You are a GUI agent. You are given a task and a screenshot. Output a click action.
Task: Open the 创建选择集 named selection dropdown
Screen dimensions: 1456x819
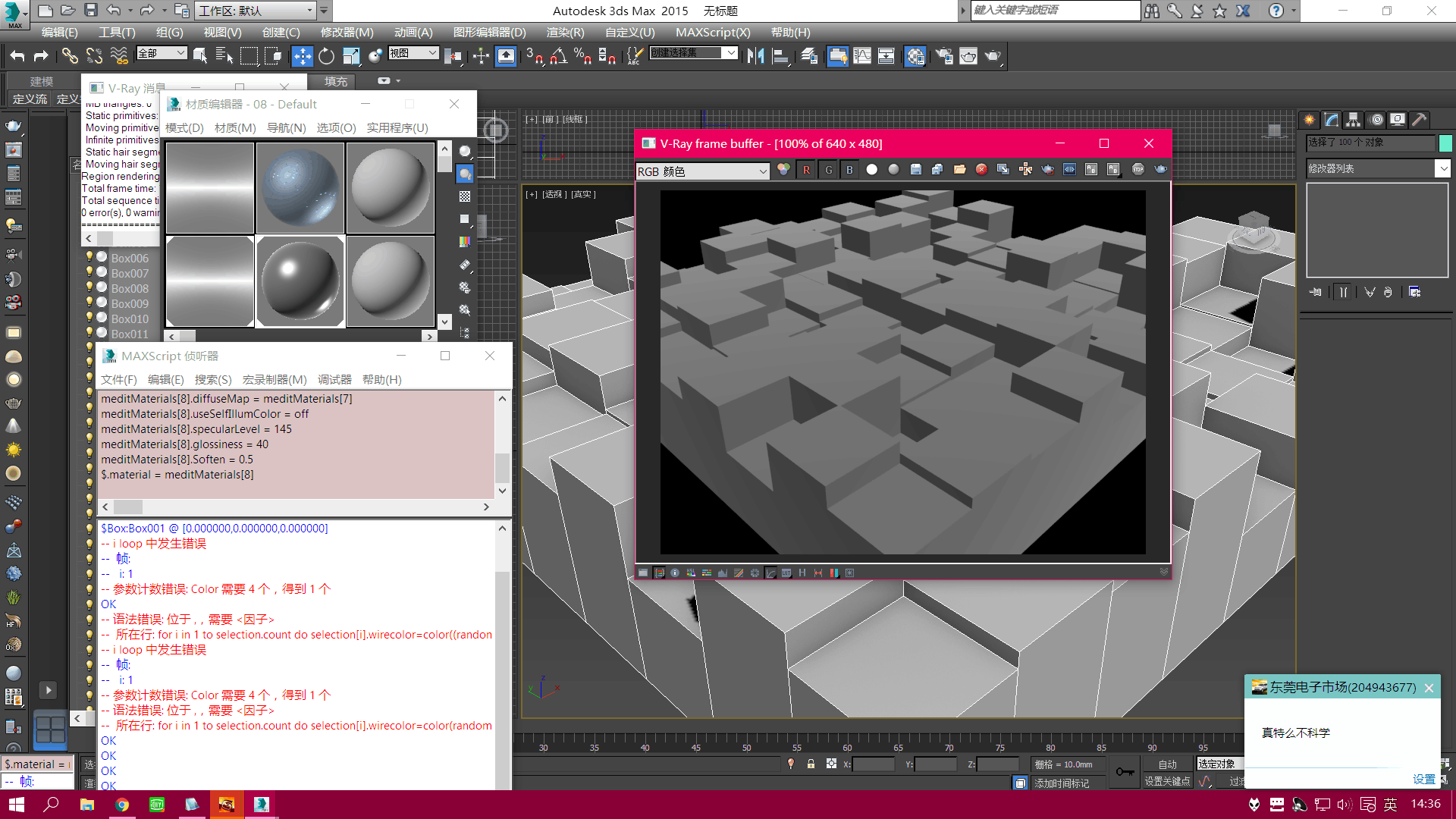pos(693,53)
